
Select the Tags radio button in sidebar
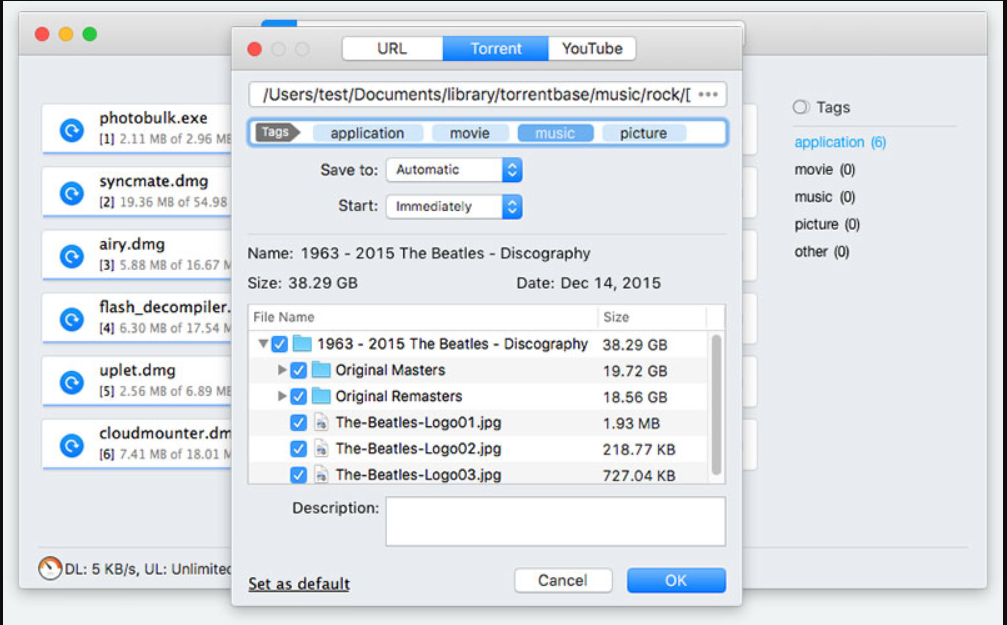[x=800, y=107]
